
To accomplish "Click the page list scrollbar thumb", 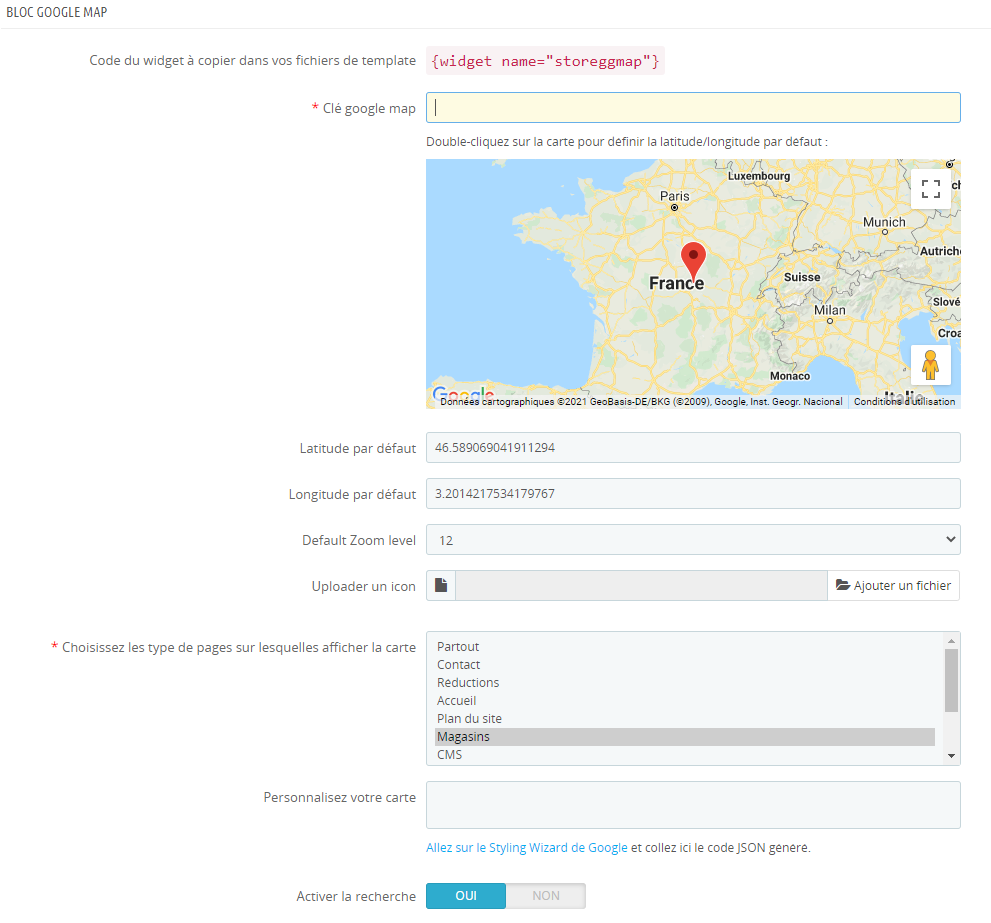I will click(951, 680).
